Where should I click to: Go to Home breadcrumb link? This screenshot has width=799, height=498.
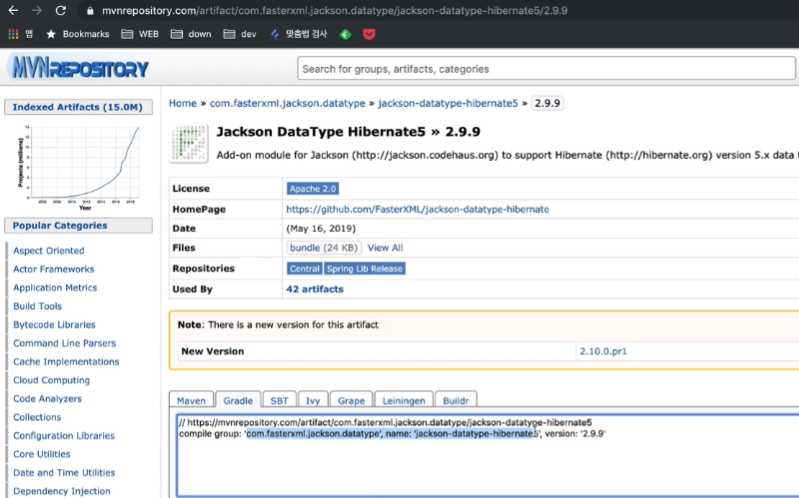coord(182,103)
